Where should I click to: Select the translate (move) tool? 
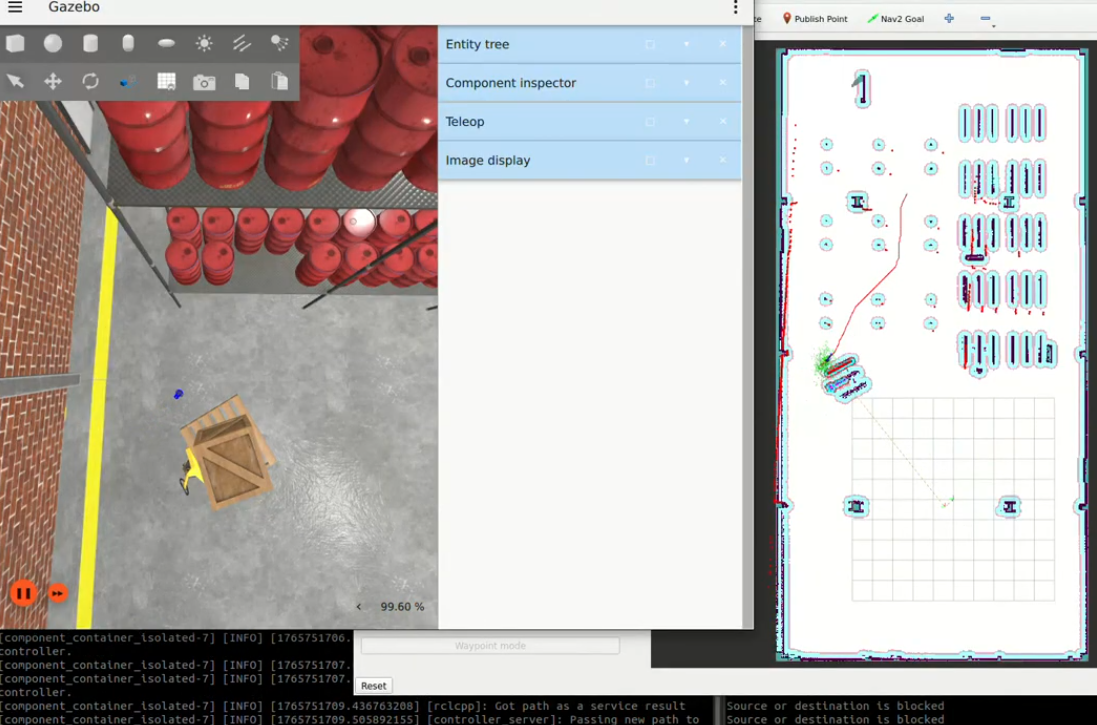tap(53, 82)
